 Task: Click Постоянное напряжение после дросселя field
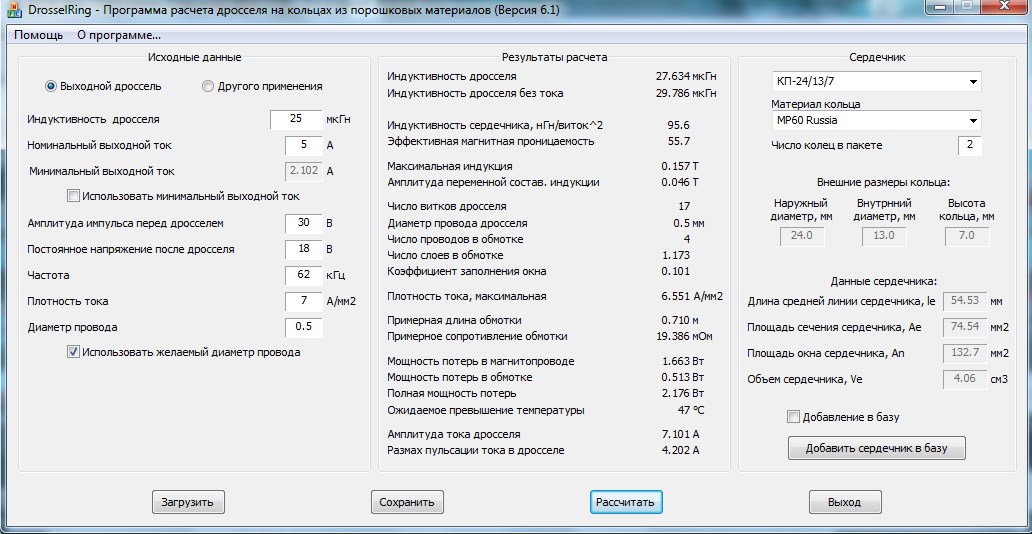tap(303, 250)
